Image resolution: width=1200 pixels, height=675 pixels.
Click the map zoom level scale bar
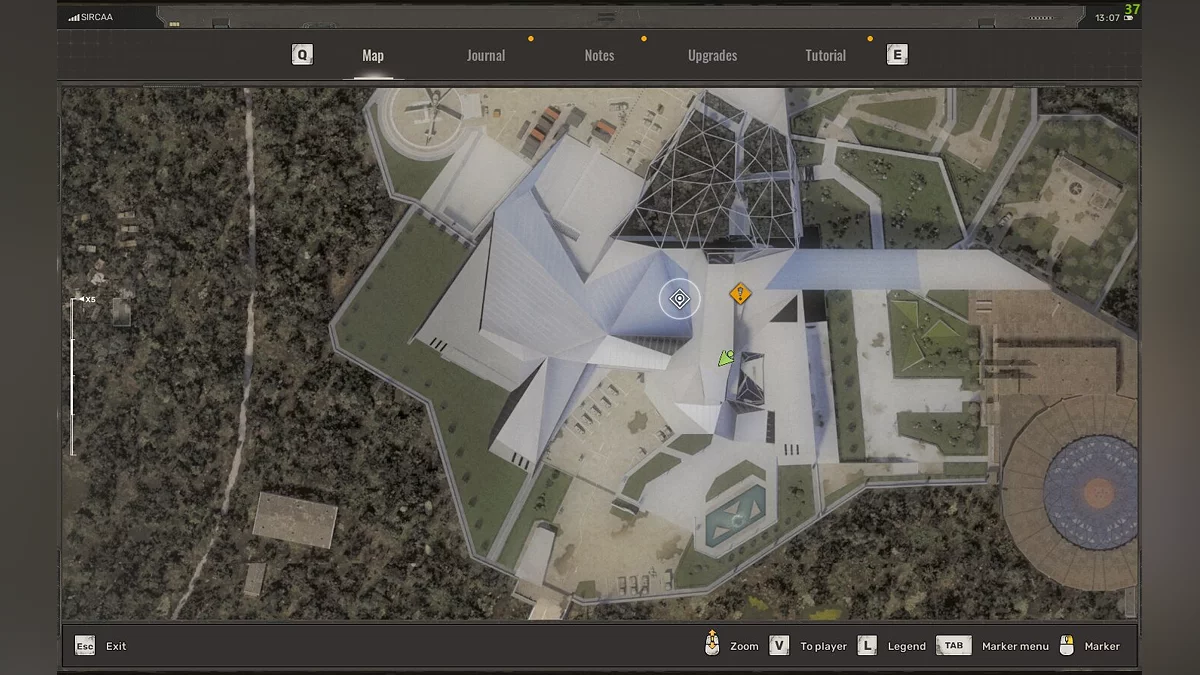(72, 376)
